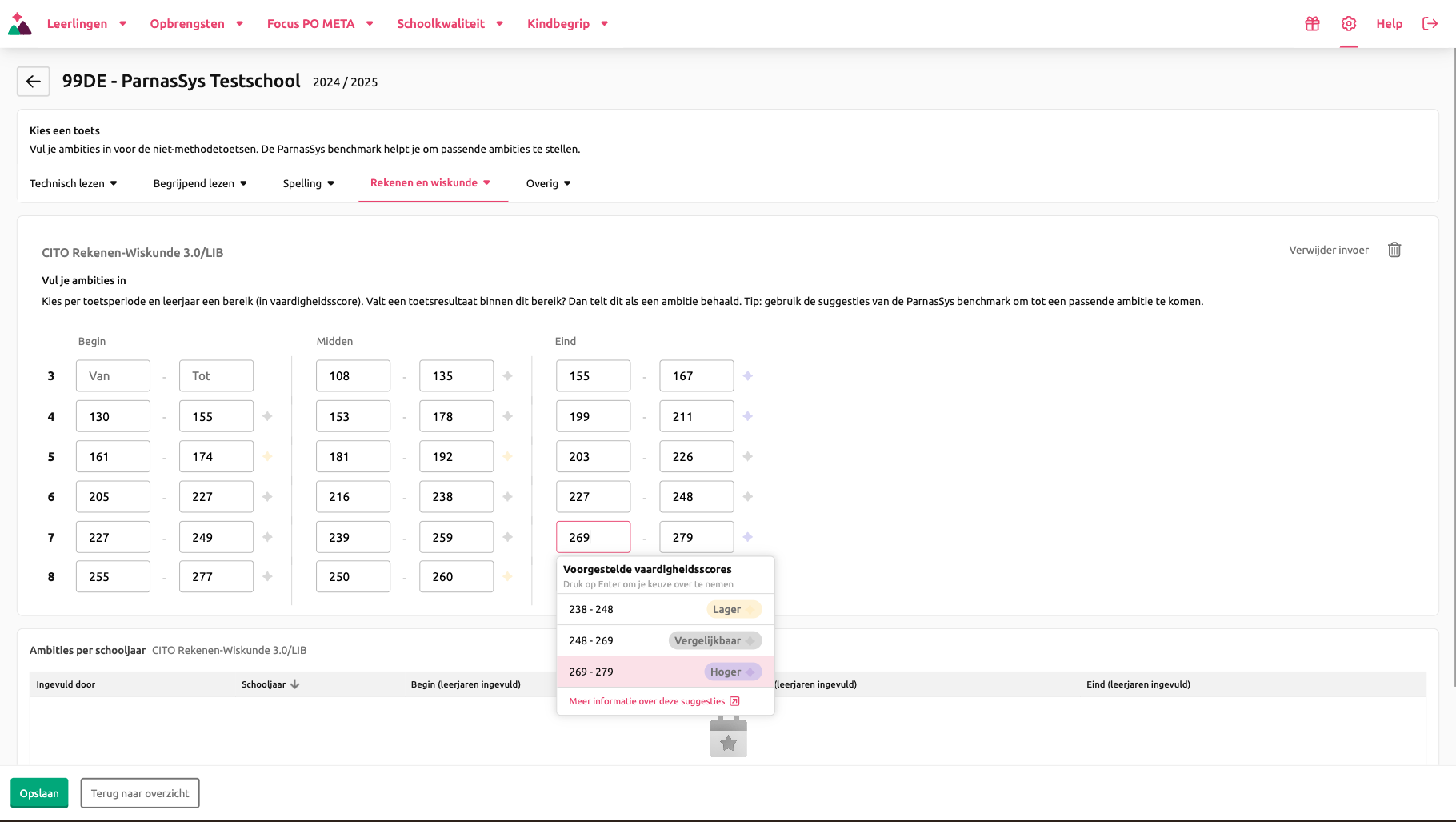Click the grade 8 Begin field containing 277
1456x822 pixels.
tap(216, 576)
